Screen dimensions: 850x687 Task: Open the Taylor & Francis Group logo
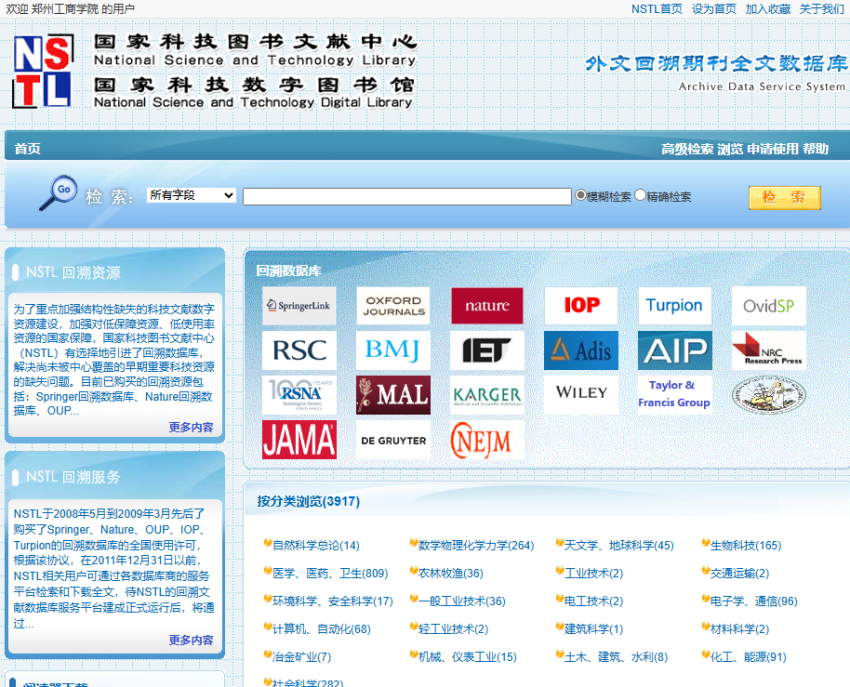tap(675, 395)
